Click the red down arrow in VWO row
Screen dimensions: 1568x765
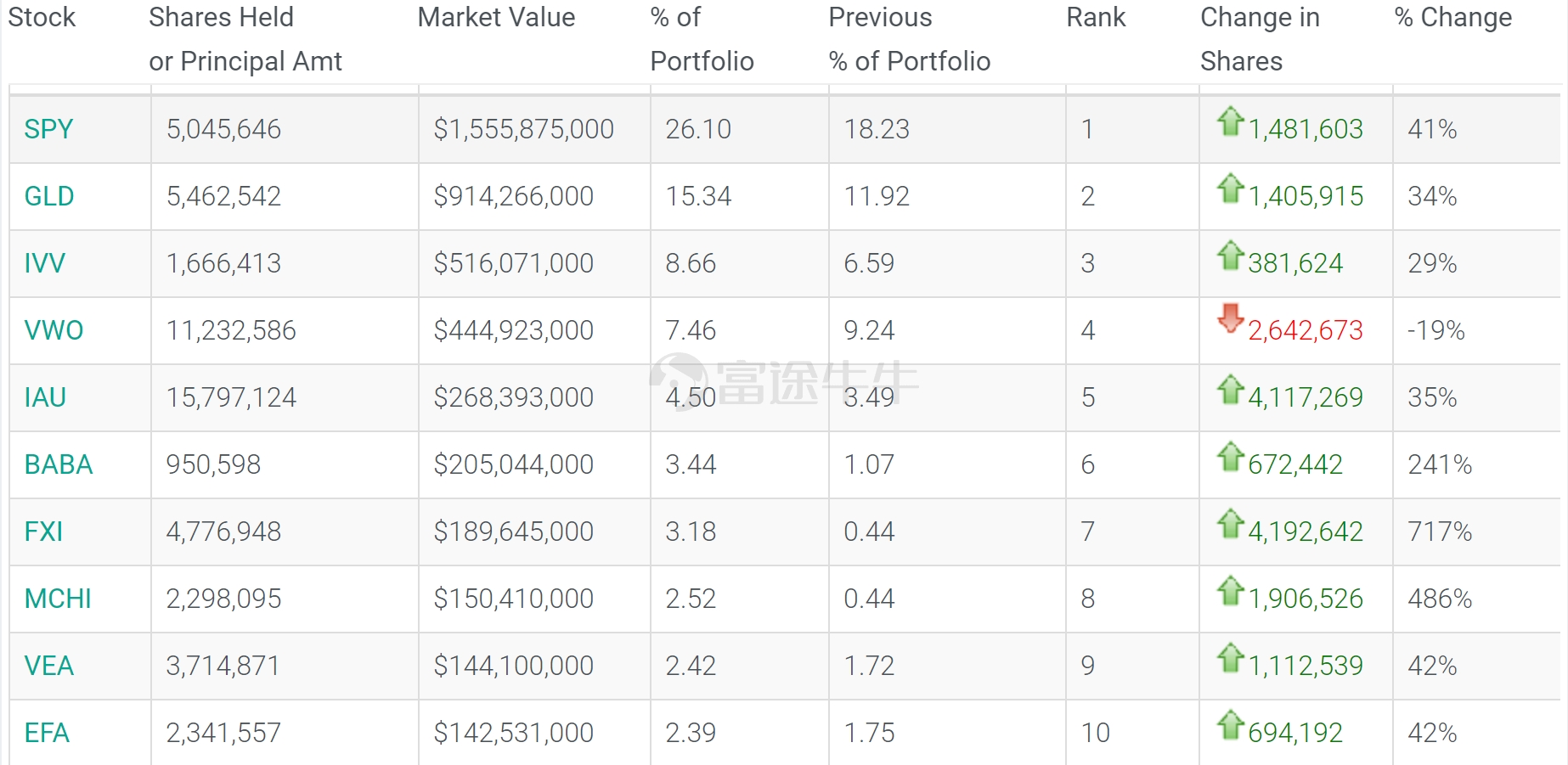(1230, 318)
